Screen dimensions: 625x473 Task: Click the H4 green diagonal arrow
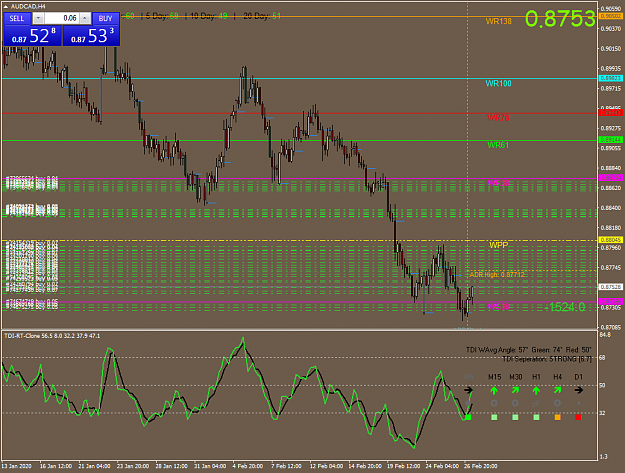558,390
